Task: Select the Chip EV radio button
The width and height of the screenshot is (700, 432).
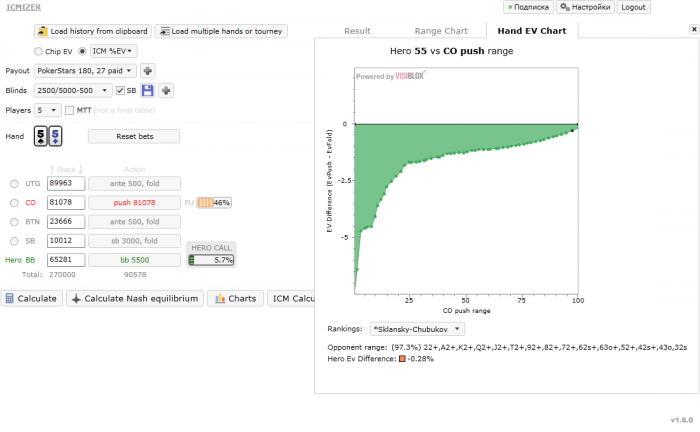Action: [38, 51]
